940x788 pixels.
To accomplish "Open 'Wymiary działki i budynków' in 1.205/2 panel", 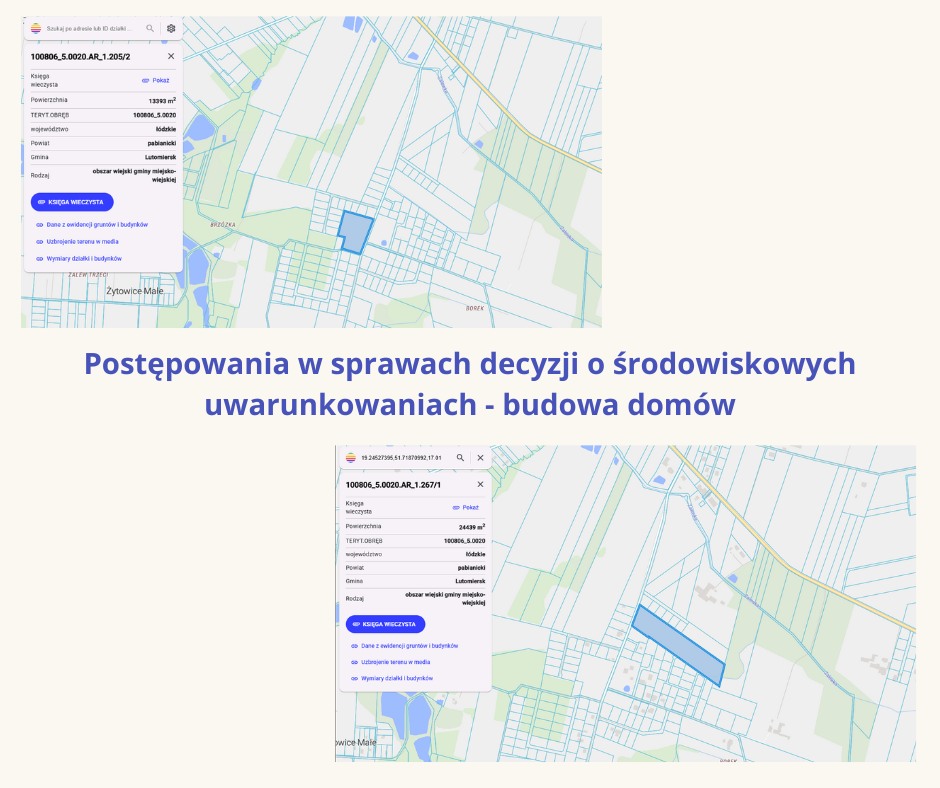I will coord(84,258).
